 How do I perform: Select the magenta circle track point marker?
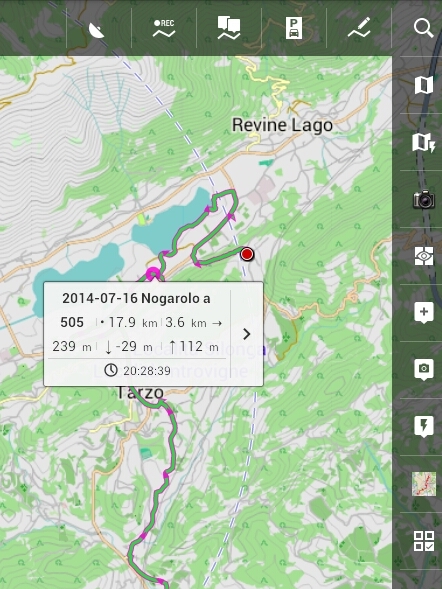click(x=153, y=274)
